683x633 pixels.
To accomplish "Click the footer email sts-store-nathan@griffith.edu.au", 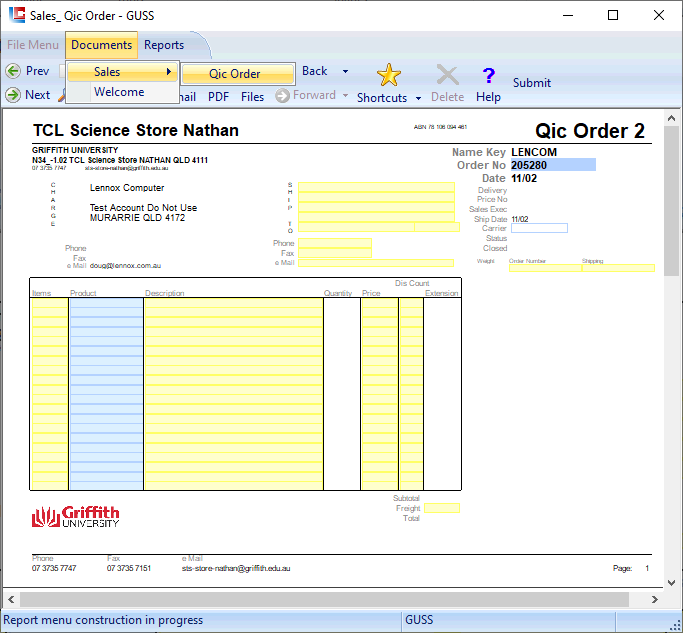I will pos(236,568).
